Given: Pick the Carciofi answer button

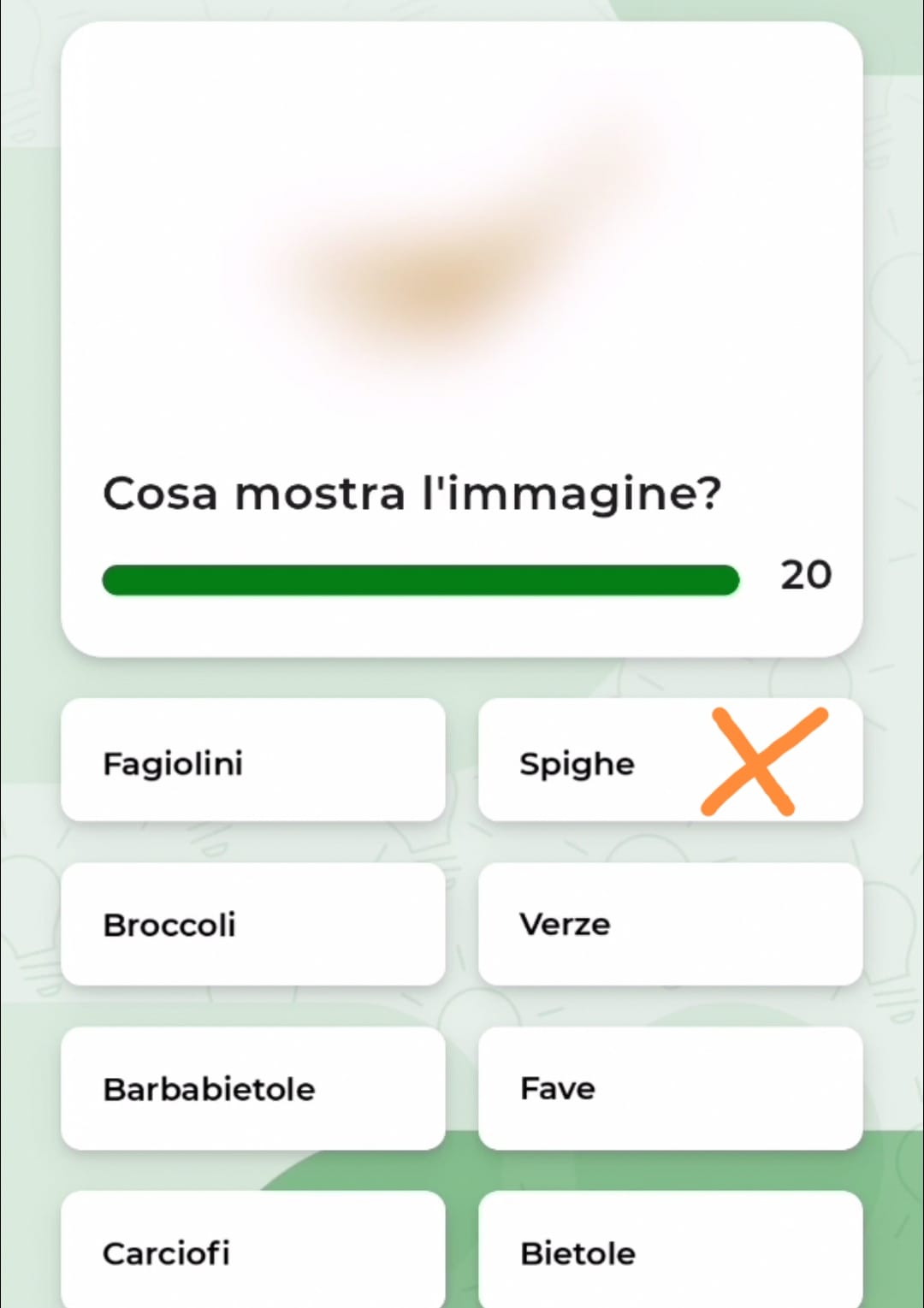Looking at the screenshot, I should pyautogui.click(x=252, y=1252).
